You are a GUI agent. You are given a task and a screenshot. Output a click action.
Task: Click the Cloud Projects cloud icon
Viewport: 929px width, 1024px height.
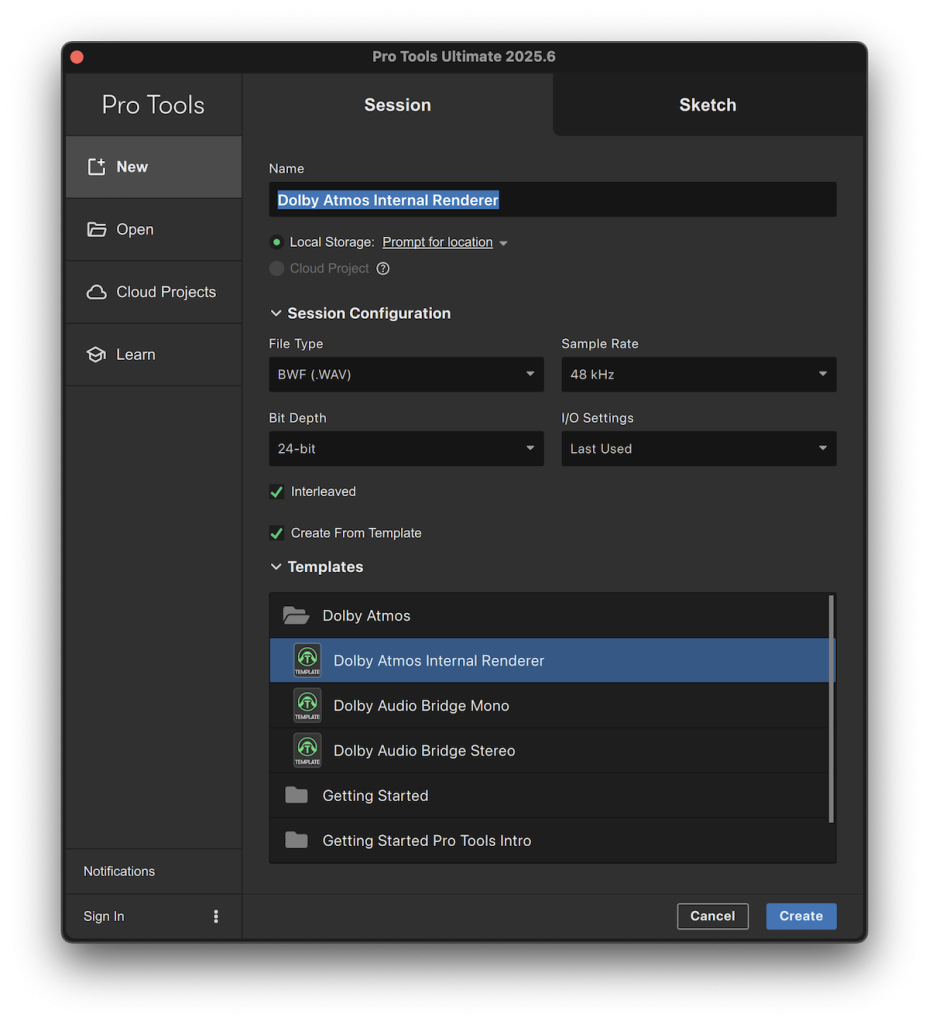(96, 292)
